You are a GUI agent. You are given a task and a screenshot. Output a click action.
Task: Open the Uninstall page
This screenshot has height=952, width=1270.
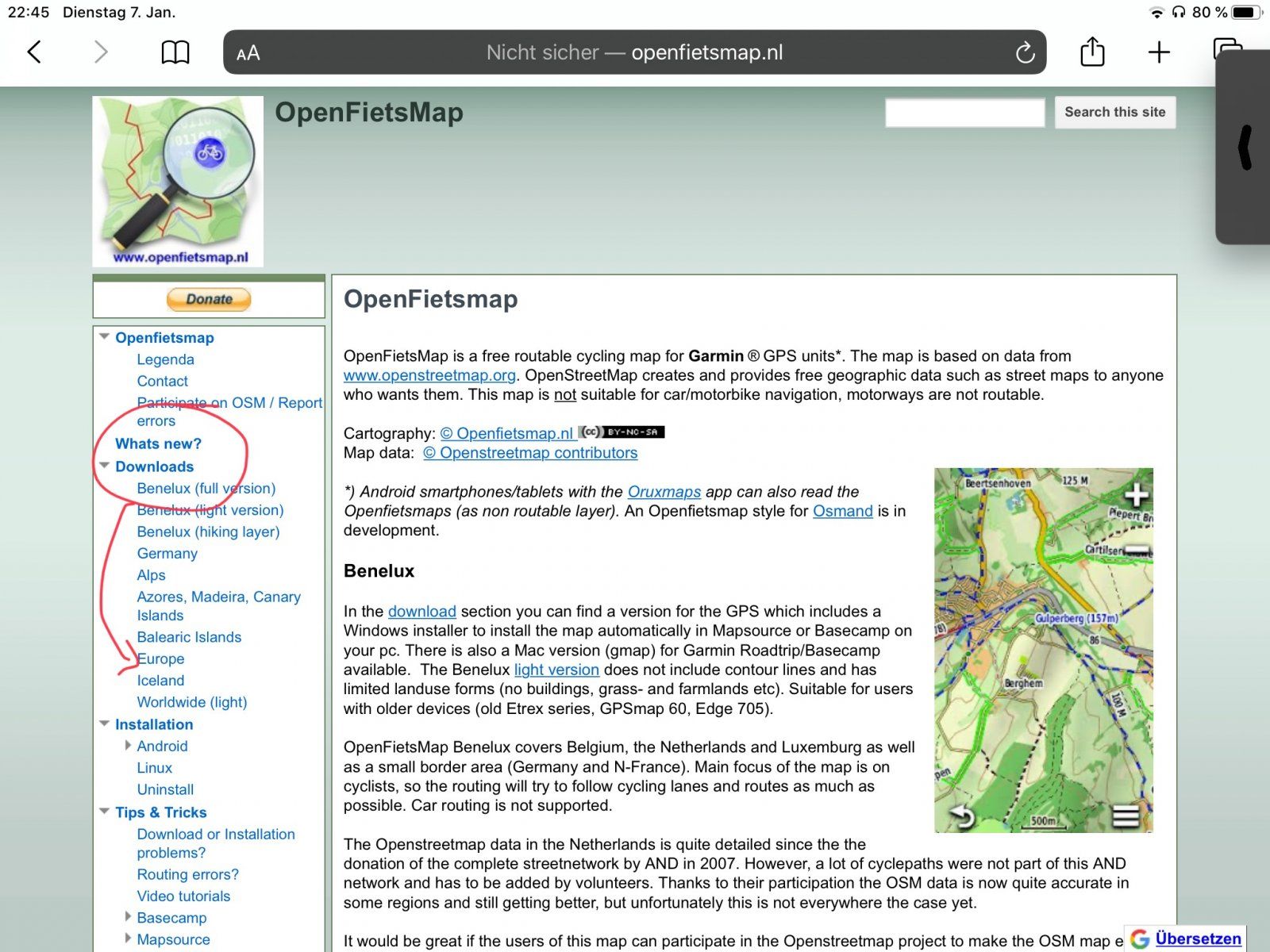(x=165, y=789)
